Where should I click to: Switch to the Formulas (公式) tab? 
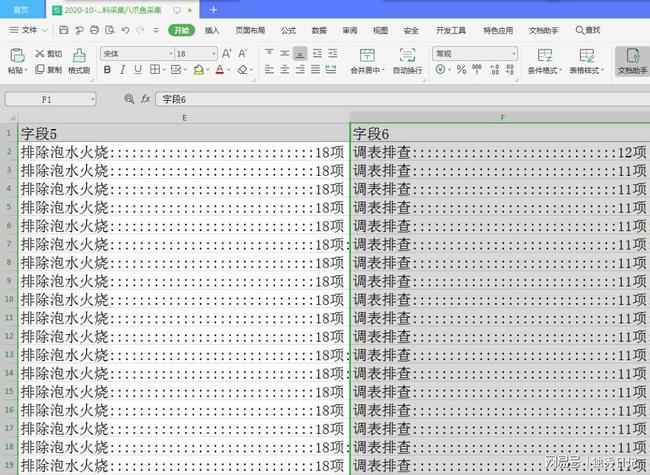pyautogui.click(x=288, y=31)
